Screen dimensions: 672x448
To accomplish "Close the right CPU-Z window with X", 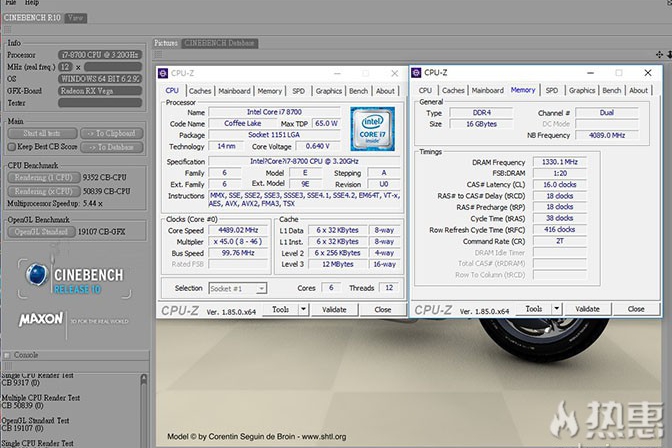I will [648, 73].
